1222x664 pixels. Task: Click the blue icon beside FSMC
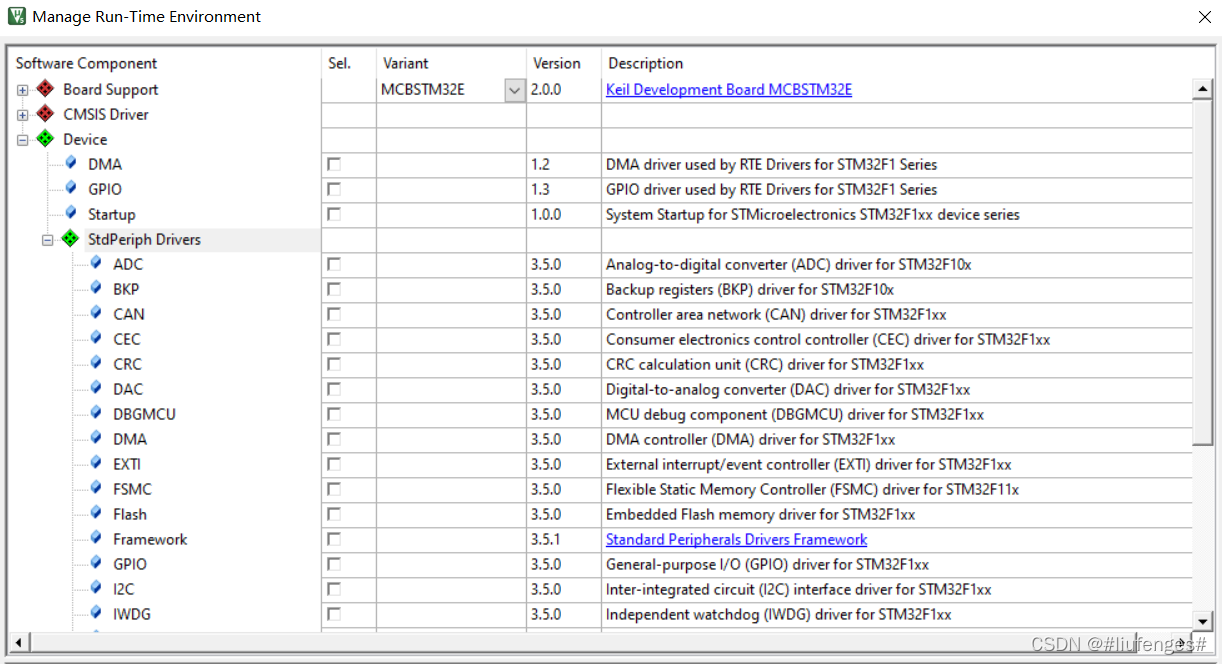pyautogui.click(x=96, y=488)
